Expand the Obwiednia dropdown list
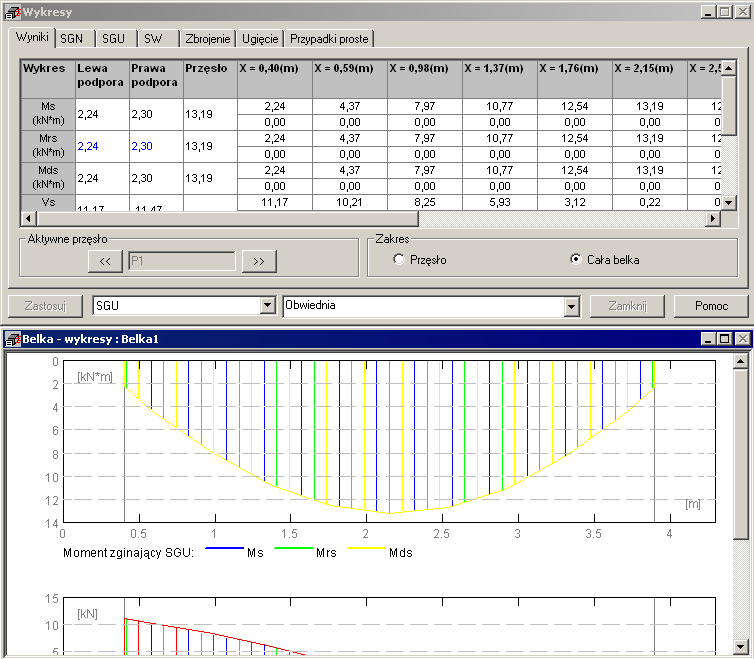 tap(571, 306)
